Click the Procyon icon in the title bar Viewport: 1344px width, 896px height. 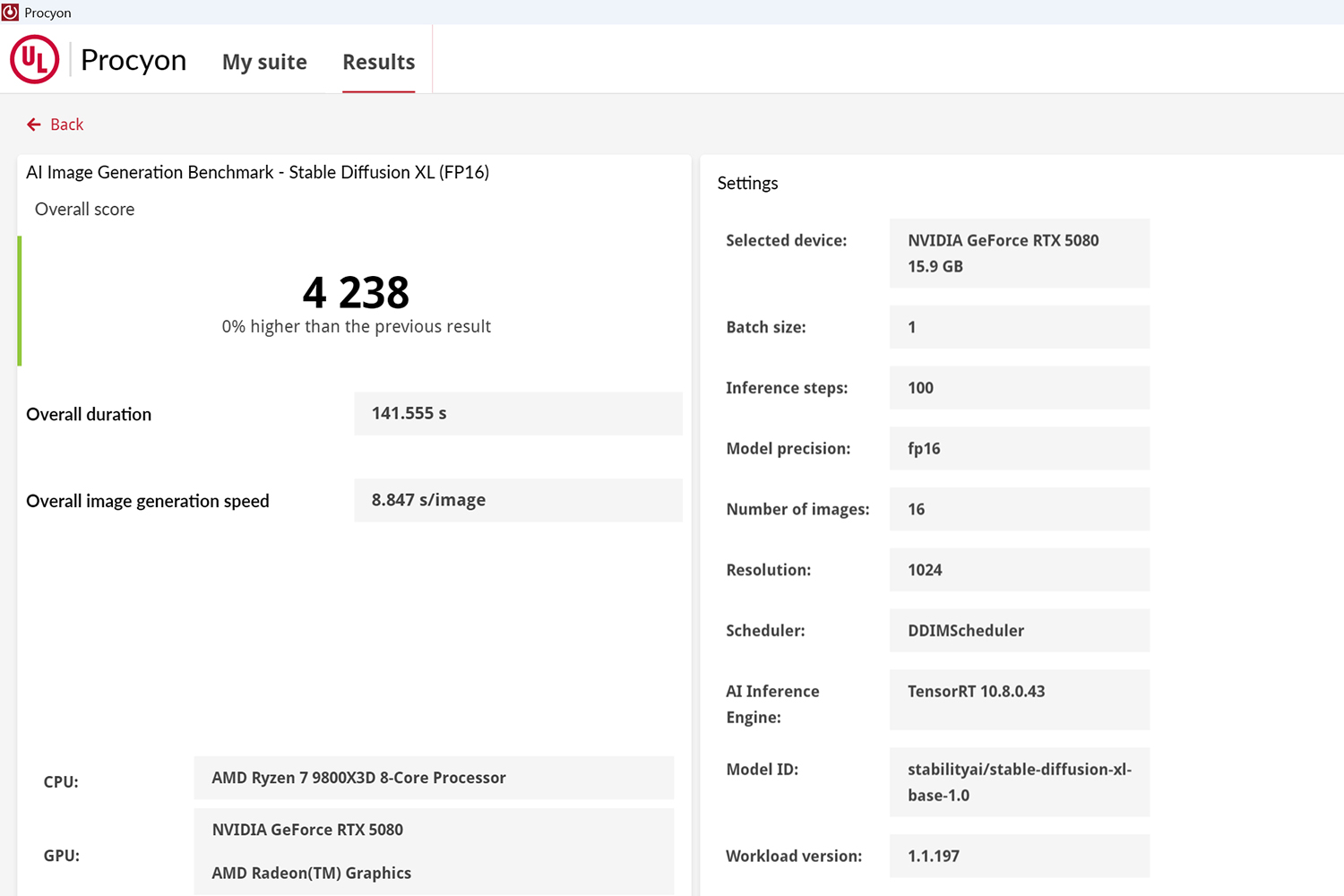[10, 13]
